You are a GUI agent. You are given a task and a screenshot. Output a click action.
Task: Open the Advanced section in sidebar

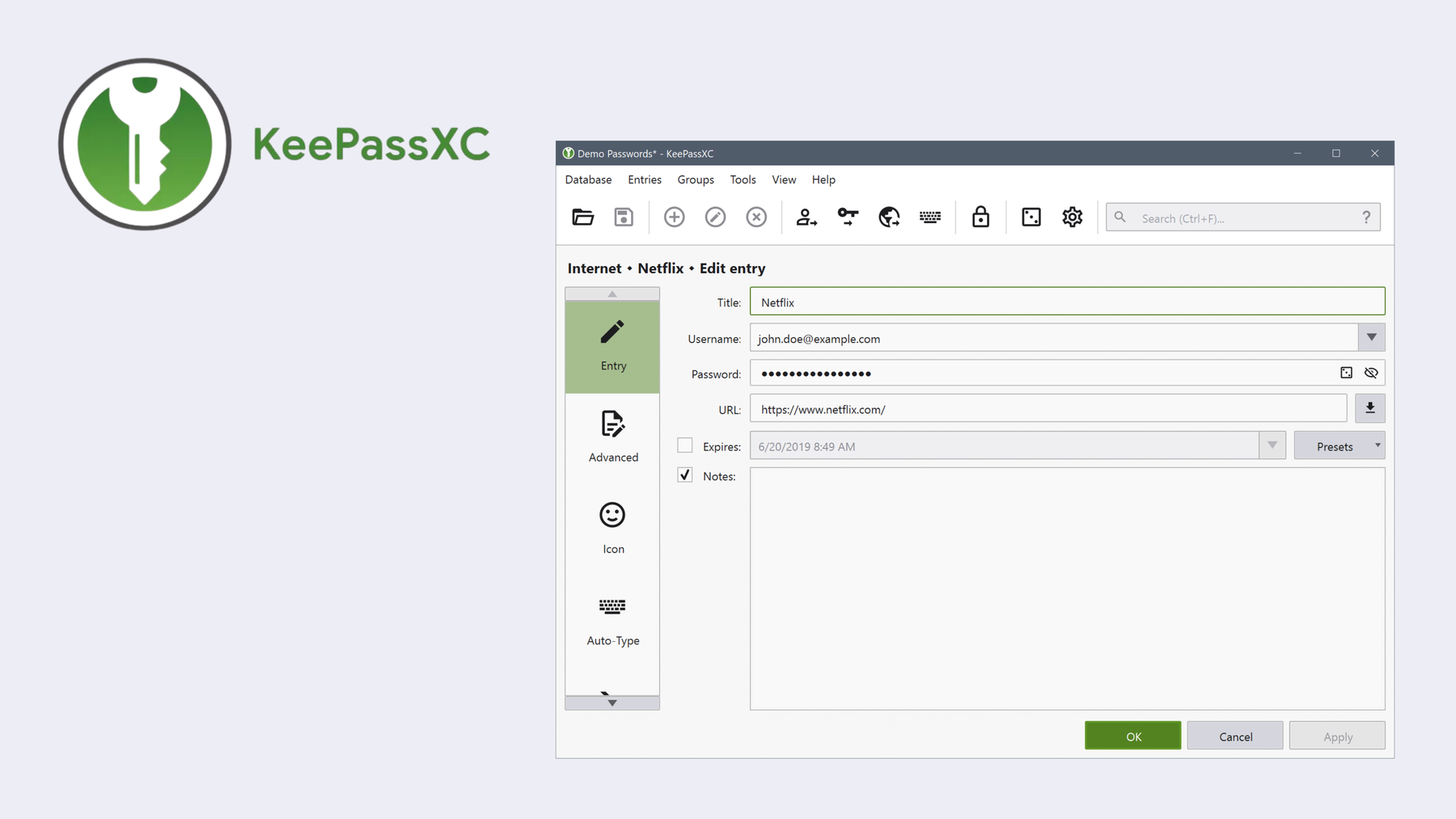click(x=612, y=438)
